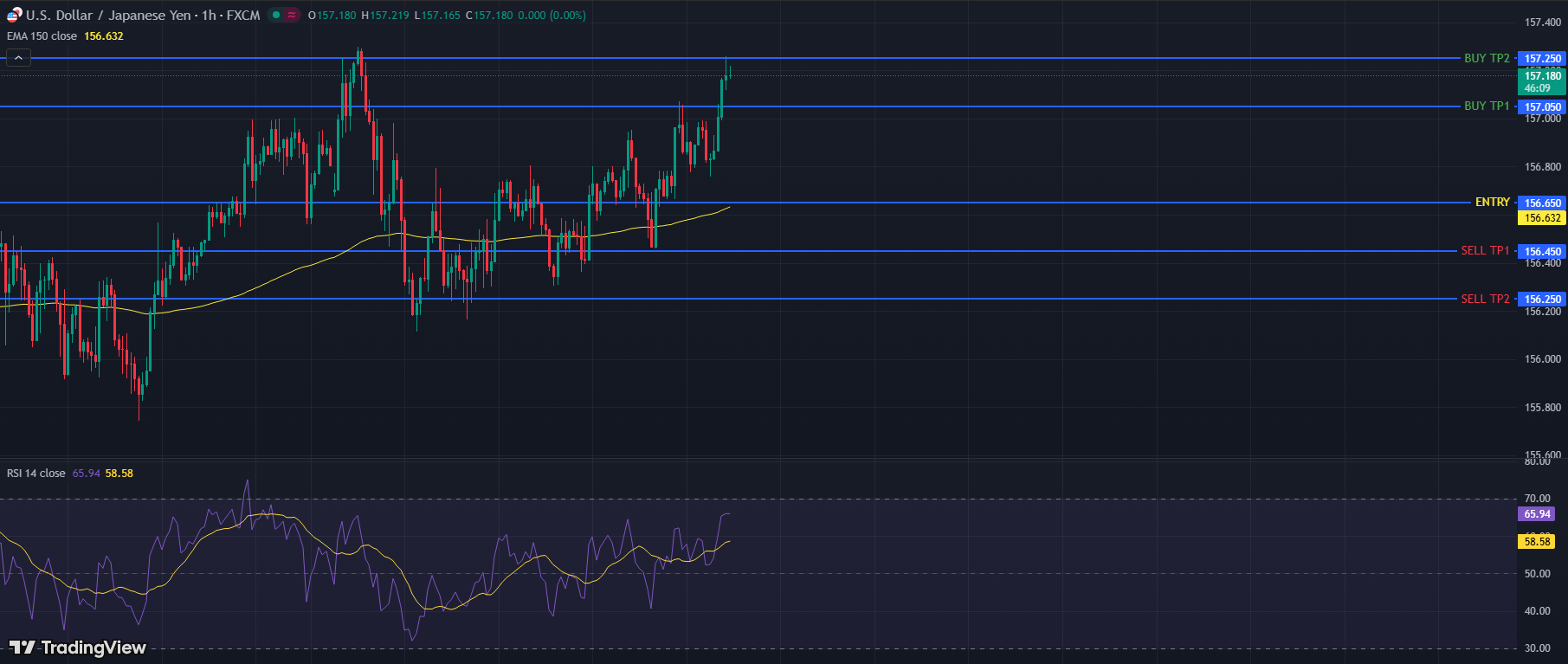Click the blue 157.250 price axis tag
Screen dimensions: 1568x664
(x=1542, y=59)
